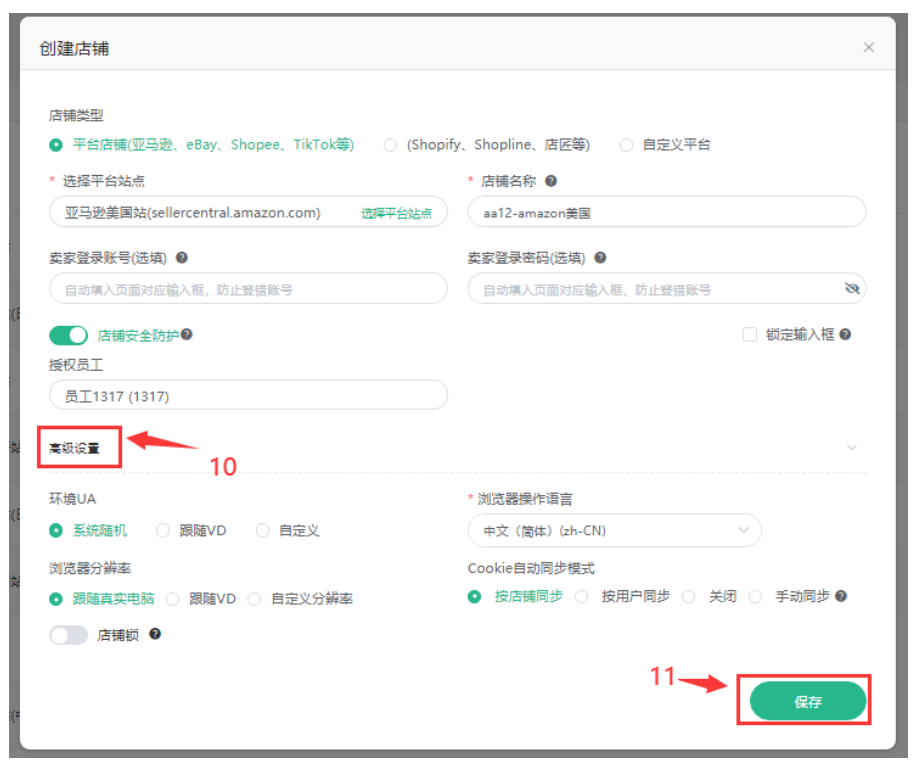The width and height of the screenshot is (919, 764).
Task: Choose 跟随VD for 环境UA
Action: pyautogui.click(x=162, y=530)
